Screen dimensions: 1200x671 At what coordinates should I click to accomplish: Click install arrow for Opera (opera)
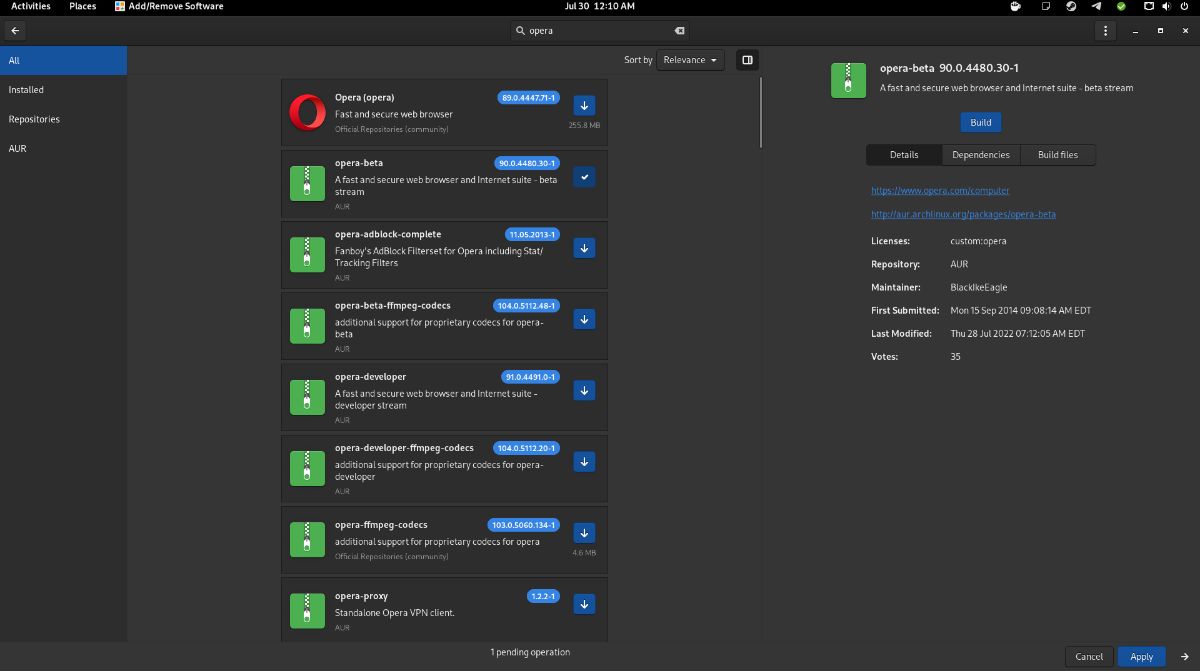585,105
